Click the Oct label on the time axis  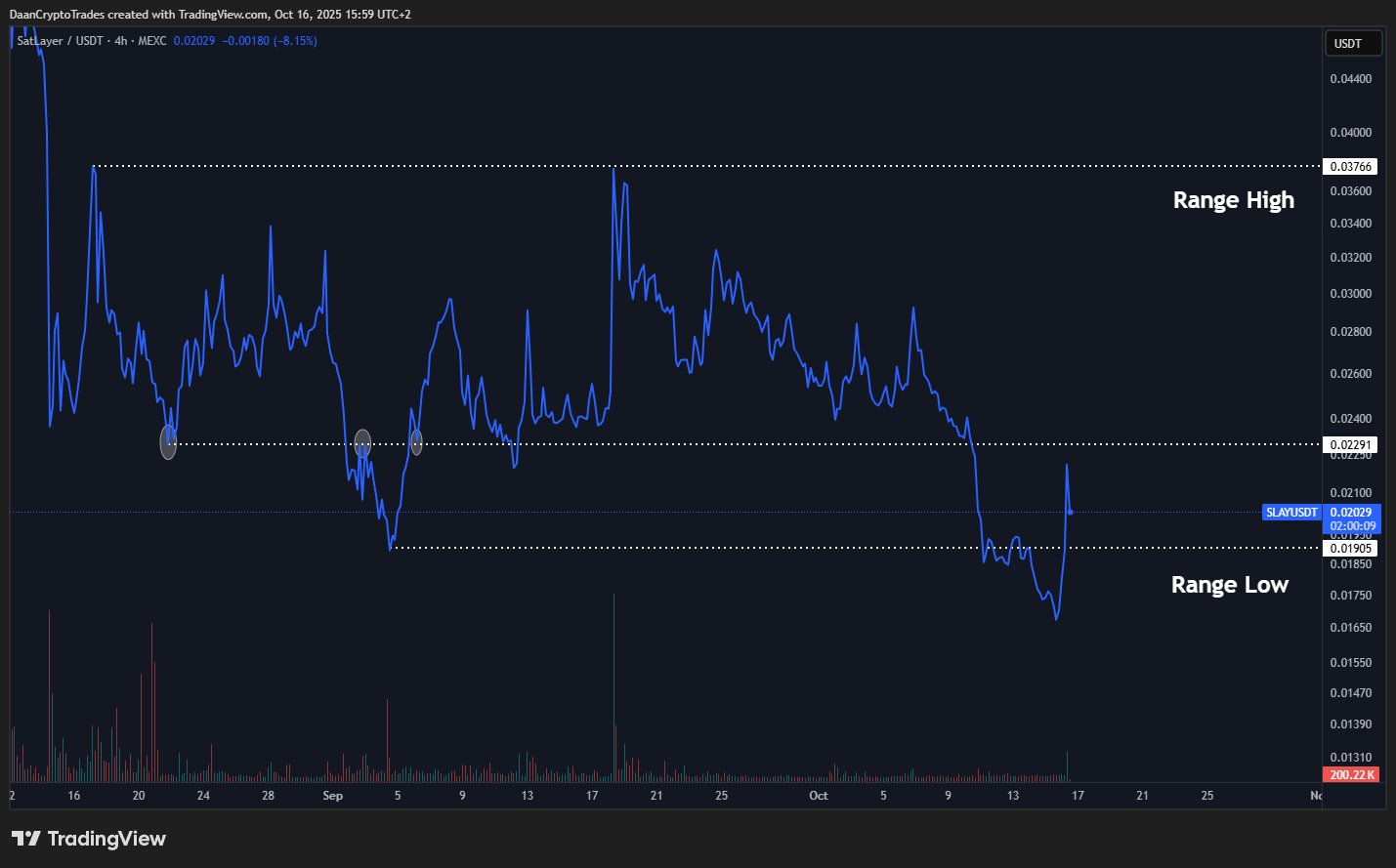tap(819, 796)
